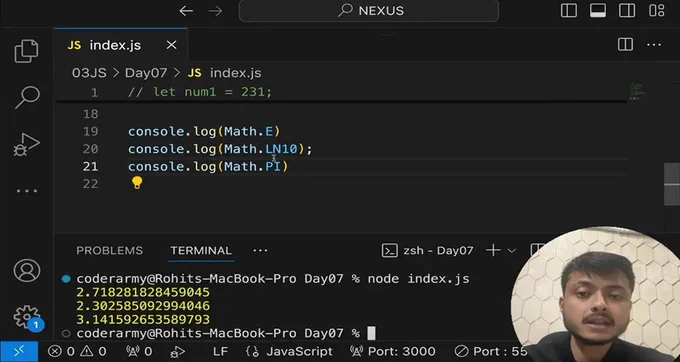Image resolution: width=680 pixels, height=362 pixels.
Task: Click the terminal prompt cursor line
Action: tap(226, 333)
